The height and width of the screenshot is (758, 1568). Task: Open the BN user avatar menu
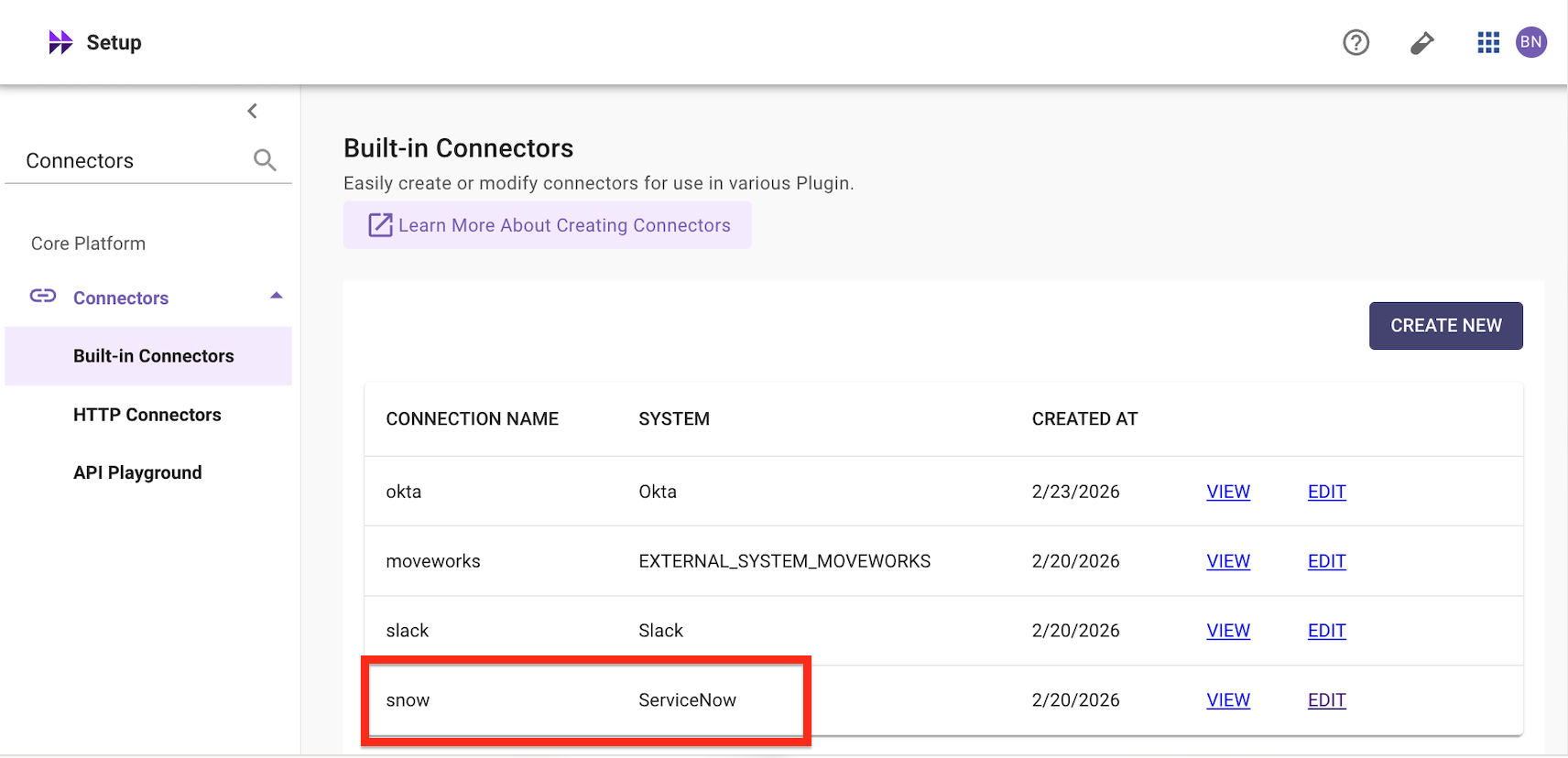pyautogui.click(x=1530, y=42)
